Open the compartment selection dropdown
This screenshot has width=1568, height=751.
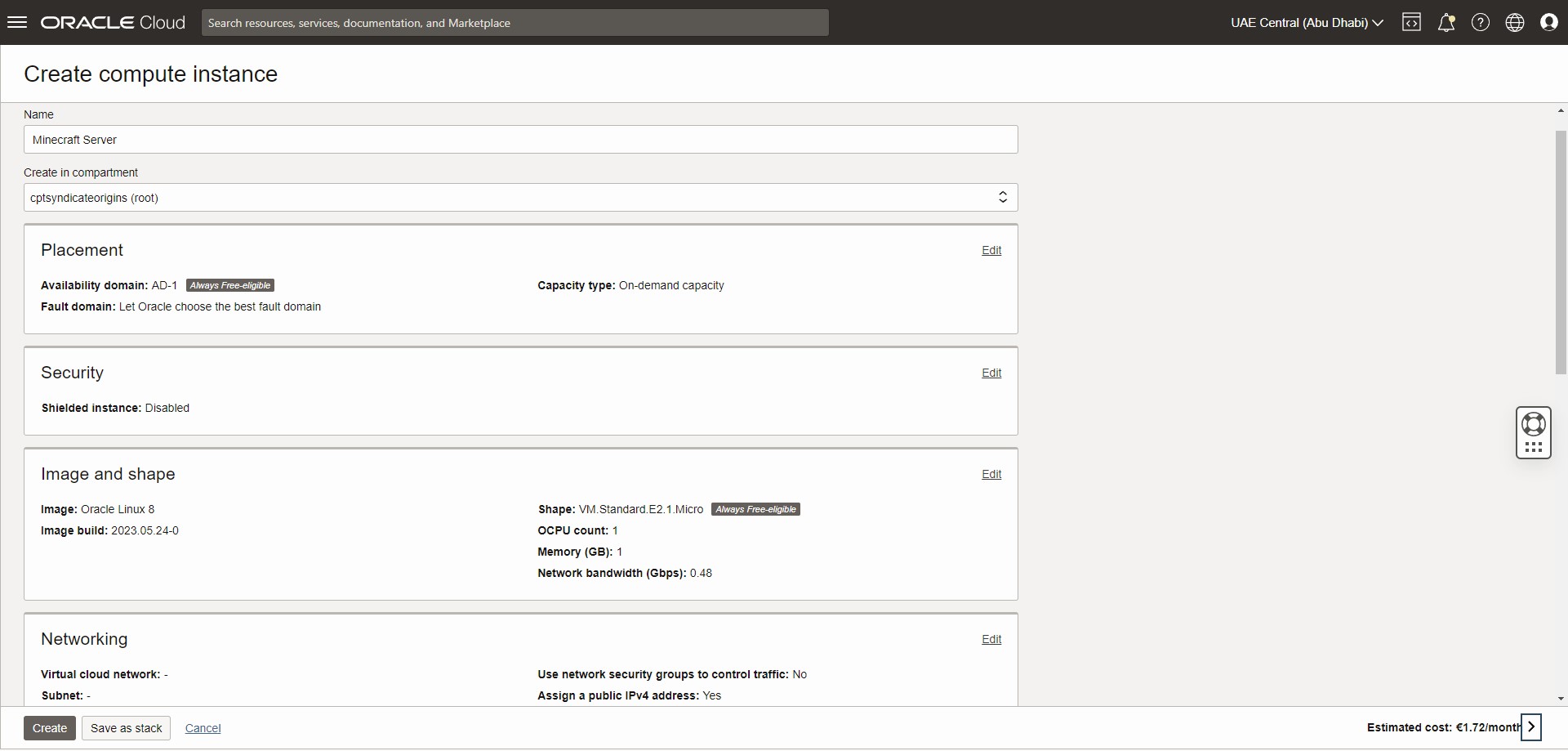[x=1002, y=197]
